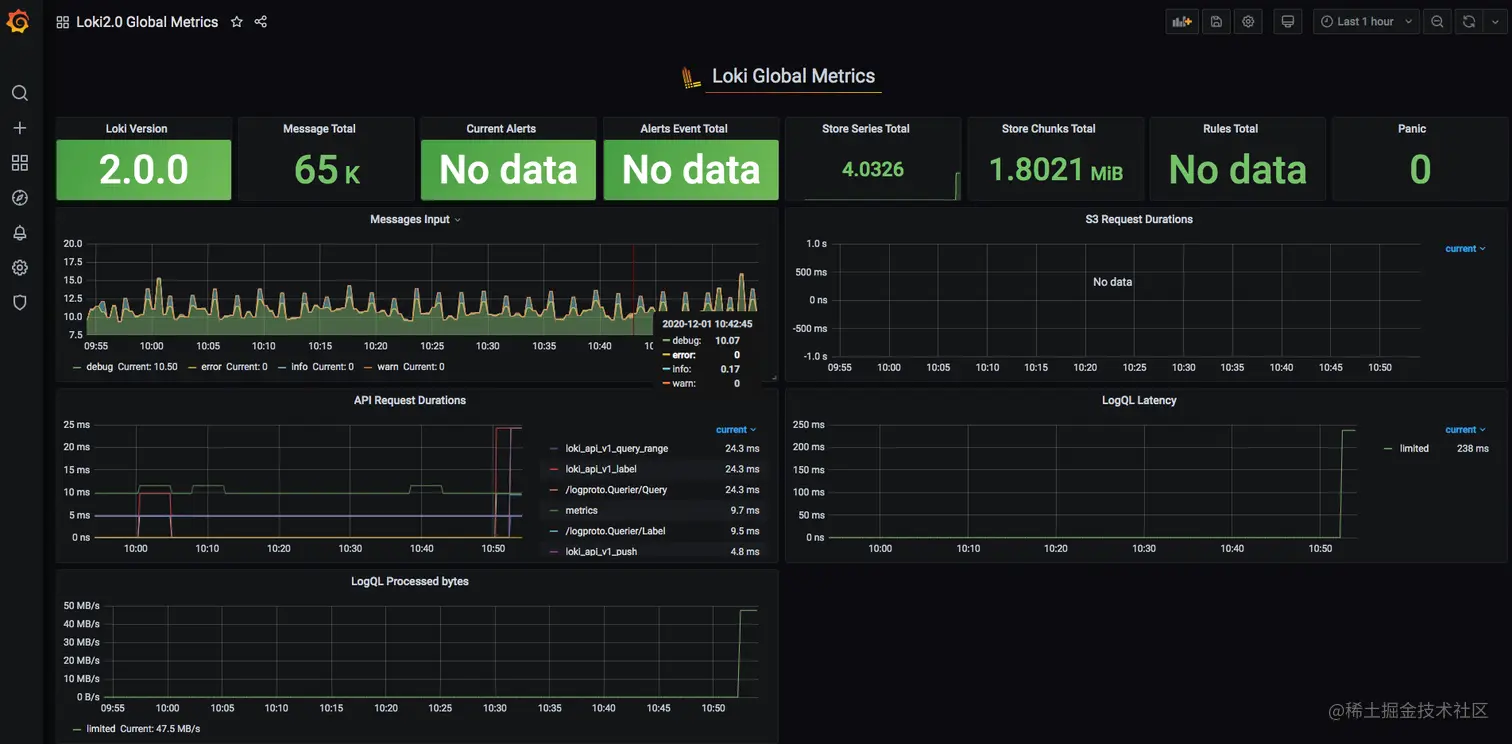Click the Rules Total panel title
Screen dimensions: 1512x744
point(1231,129)
